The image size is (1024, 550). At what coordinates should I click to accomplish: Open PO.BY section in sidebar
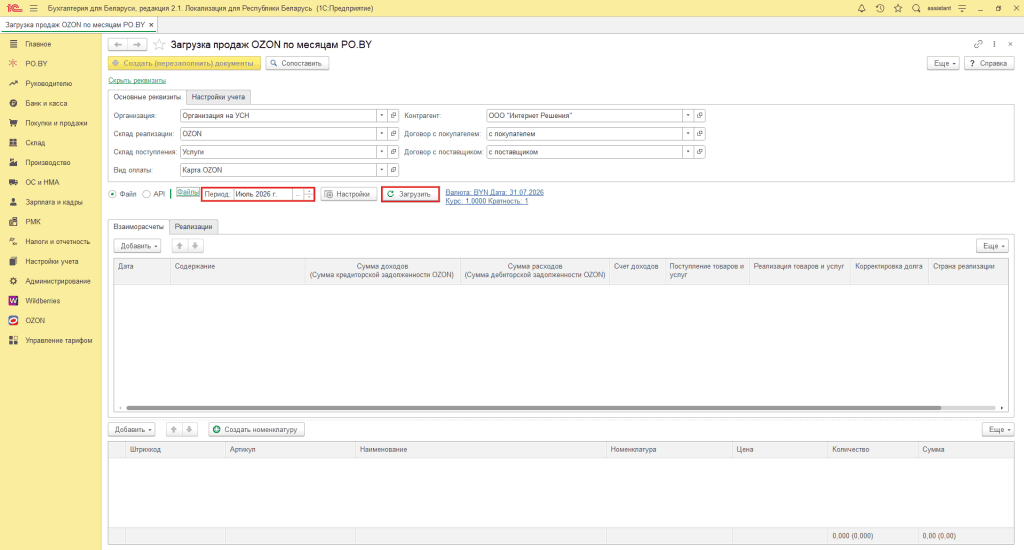[x=36, y=64]
